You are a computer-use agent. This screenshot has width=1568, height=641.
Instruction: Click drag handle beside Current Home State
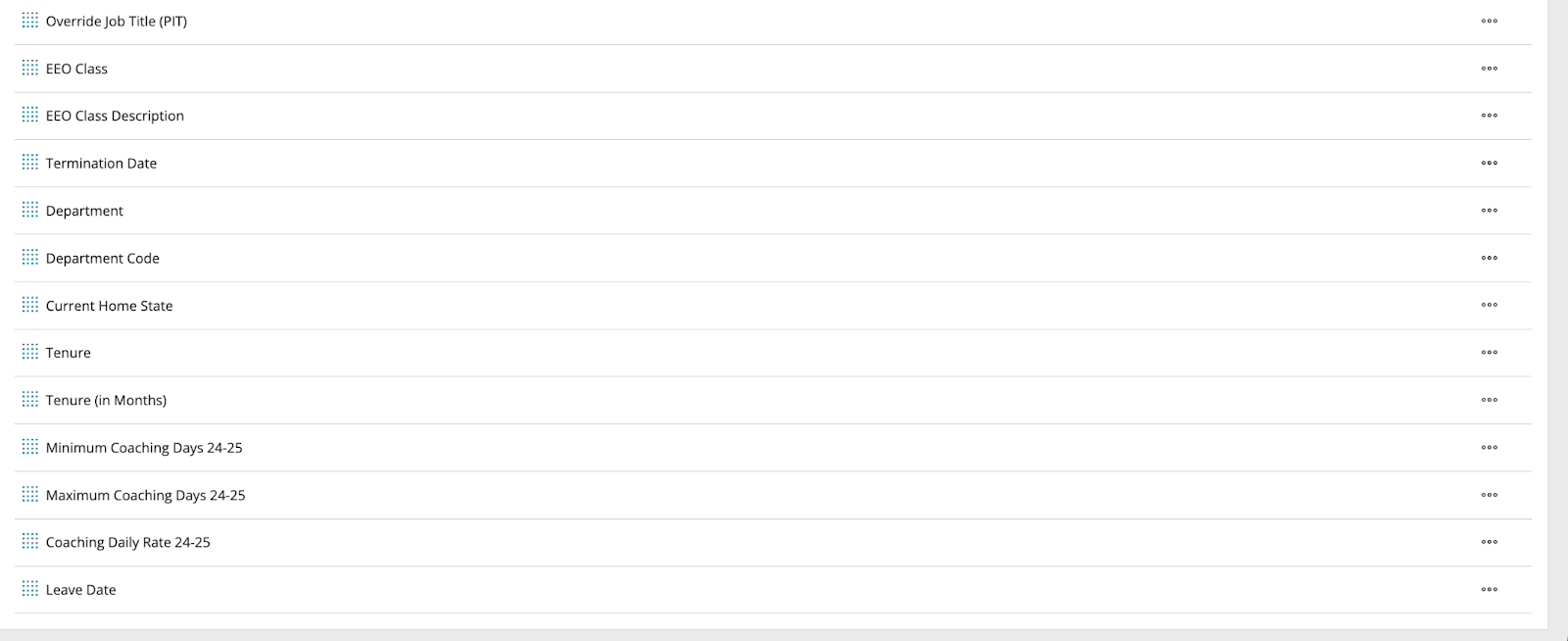(x=30, y=305)
